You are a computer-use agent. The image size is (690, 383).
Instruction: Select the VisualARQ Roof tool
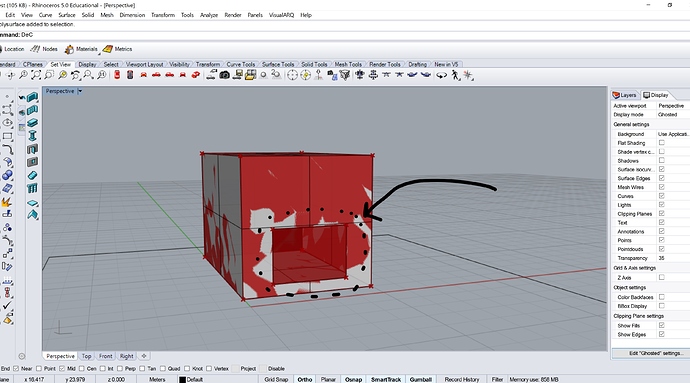[33, 215]
